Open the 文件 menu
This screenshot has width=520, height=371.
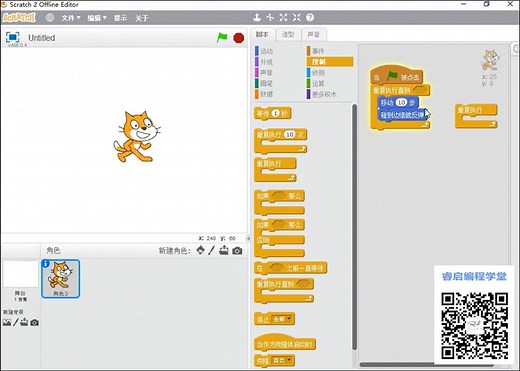71,18
